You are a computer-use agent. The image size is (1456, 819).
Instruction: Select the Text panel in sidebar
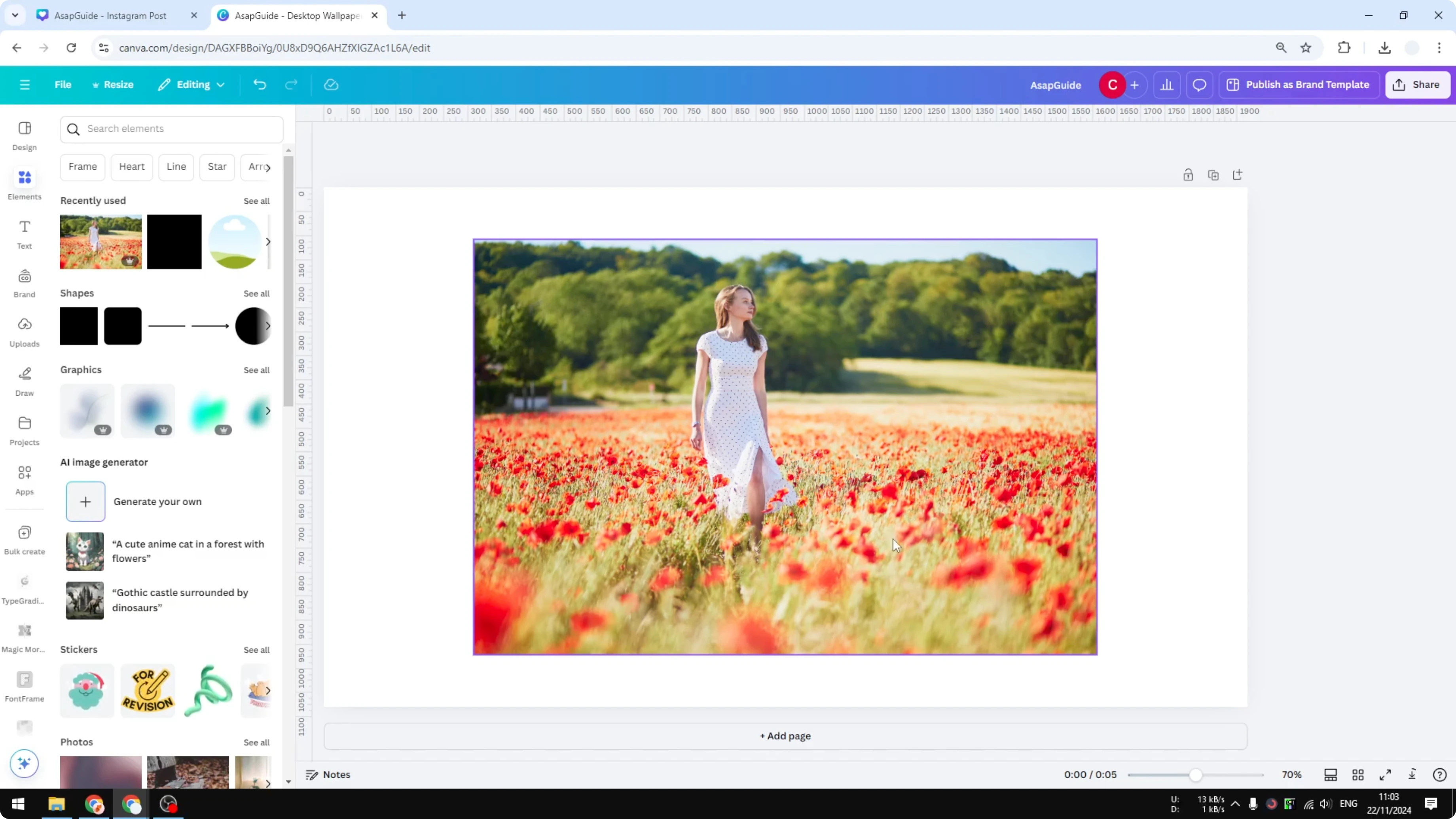24,233
